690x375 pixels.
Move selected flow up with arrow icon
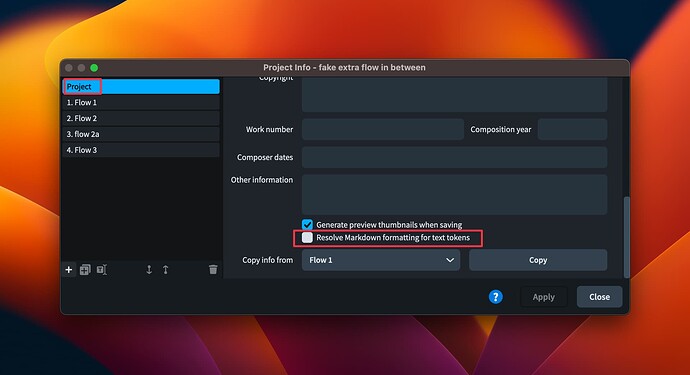tap(165, 269)
